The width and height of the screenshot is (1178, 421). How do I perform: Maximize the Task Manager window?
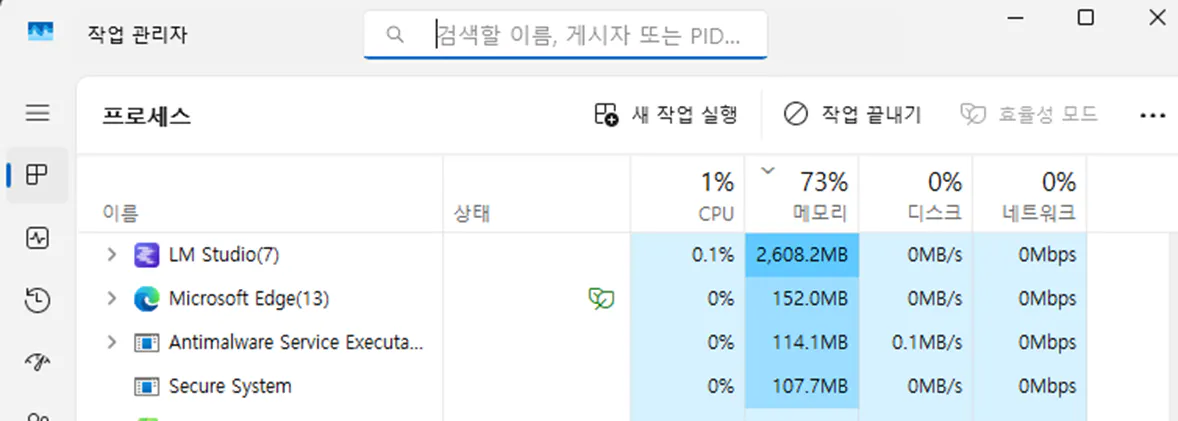[1086, 17]
